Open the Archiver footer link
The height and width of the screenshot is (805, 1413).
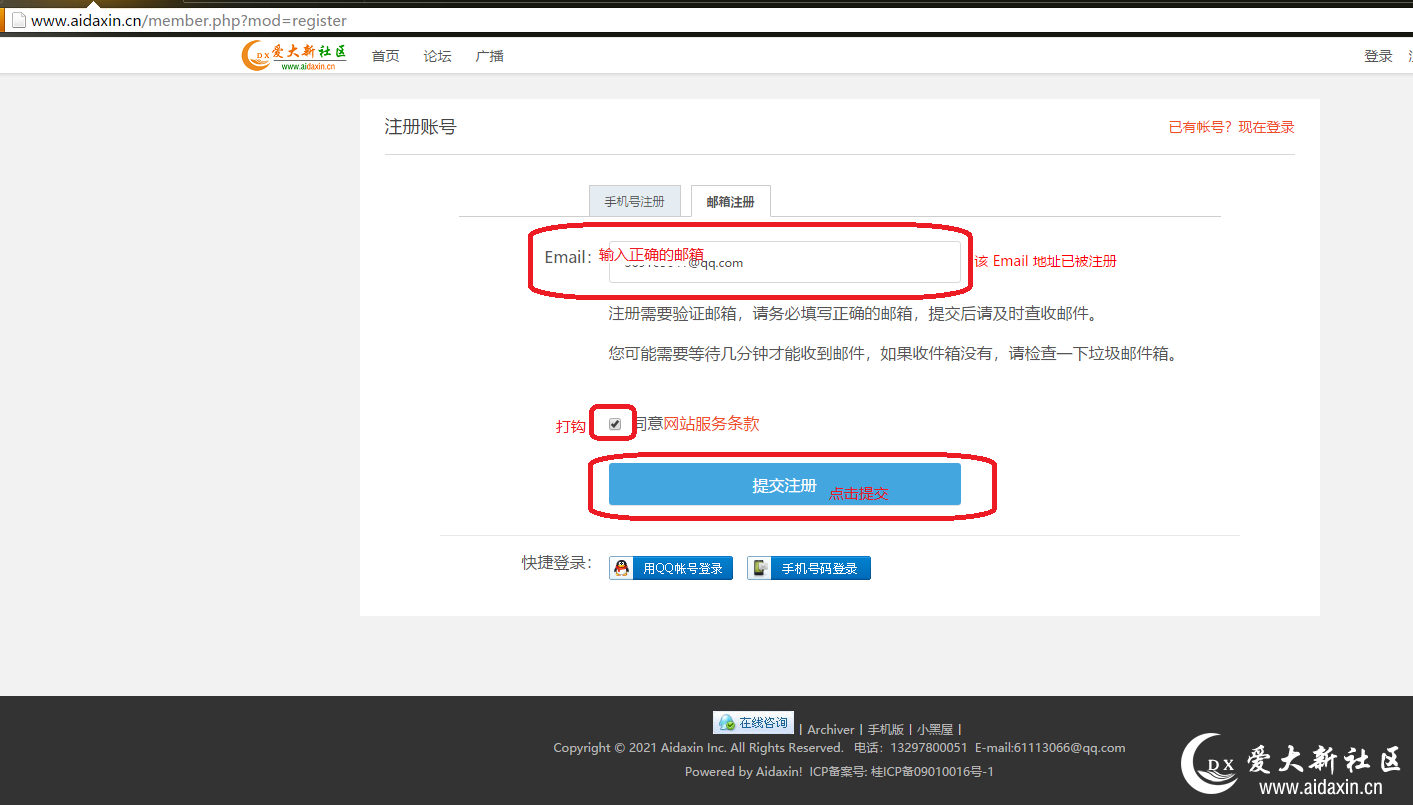click(x=830, y=730)
